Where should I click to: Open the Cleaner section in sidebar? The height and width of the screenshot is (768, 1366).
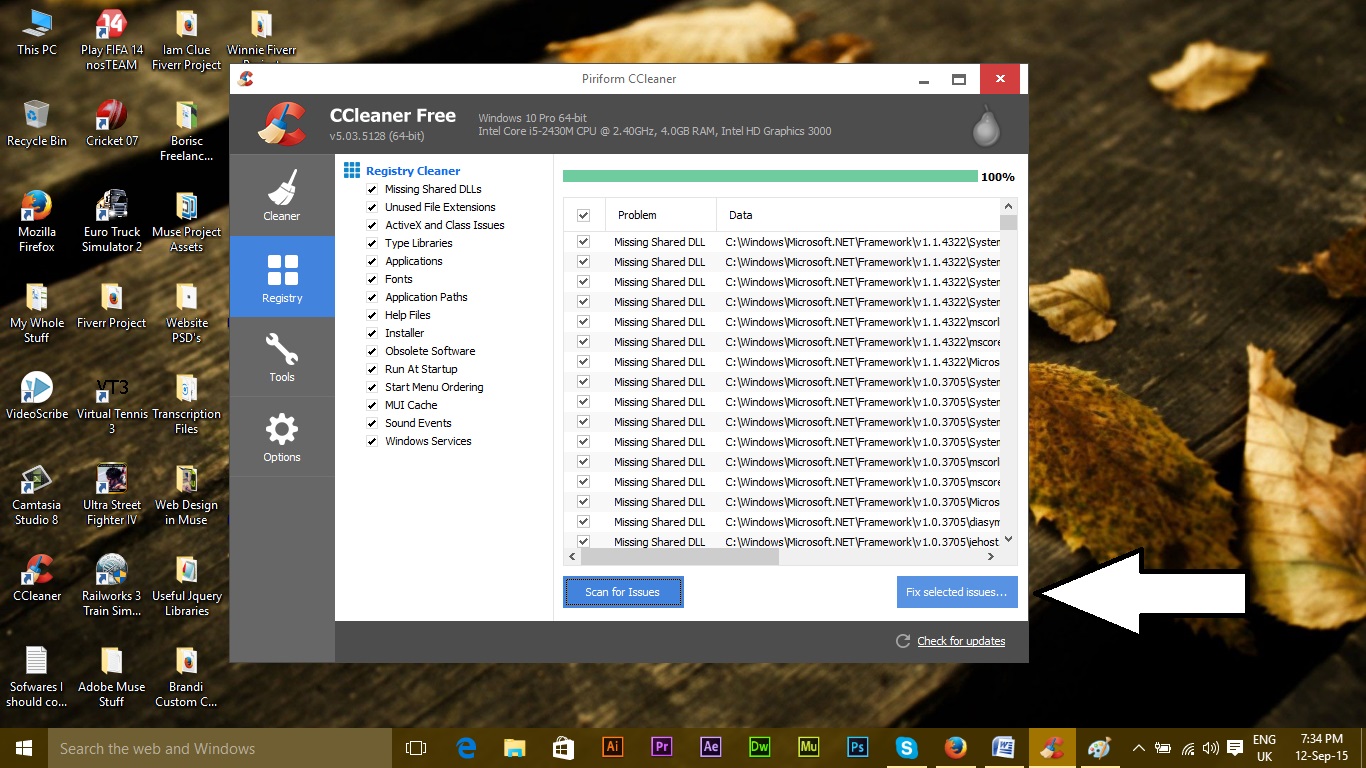pos(281,196)
